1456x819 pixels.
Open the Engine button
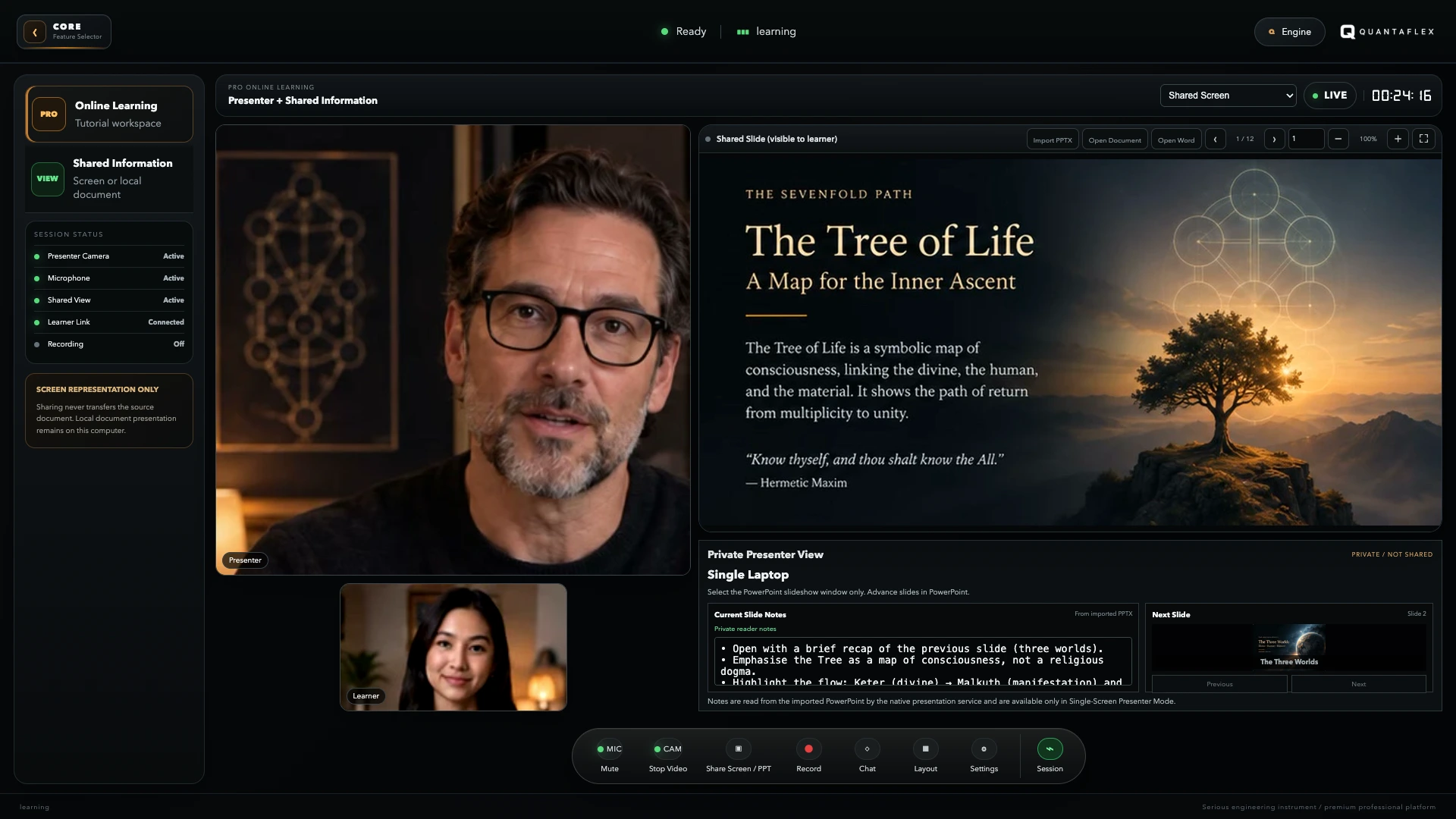point(1289,32)
